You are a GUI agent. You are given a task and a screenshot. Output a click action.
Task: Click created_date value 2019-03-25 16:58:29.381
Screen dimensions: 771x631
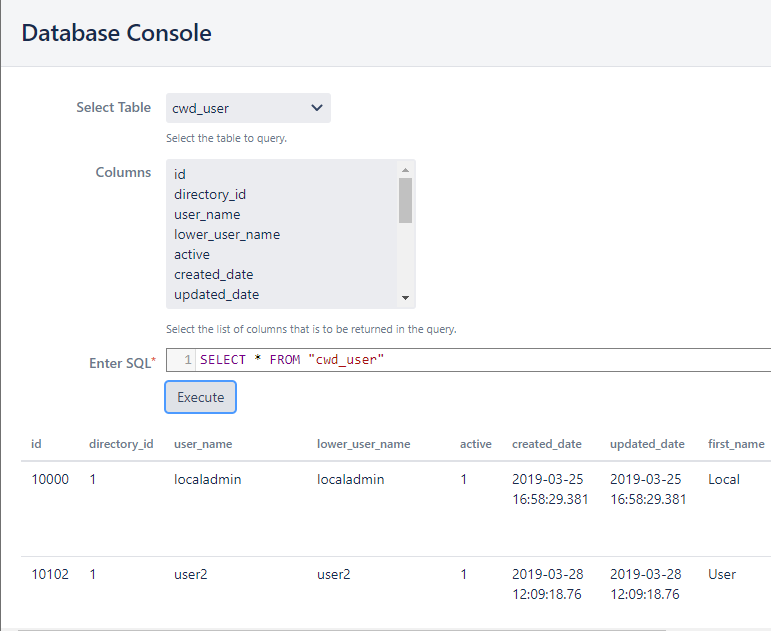click(550, 489)
